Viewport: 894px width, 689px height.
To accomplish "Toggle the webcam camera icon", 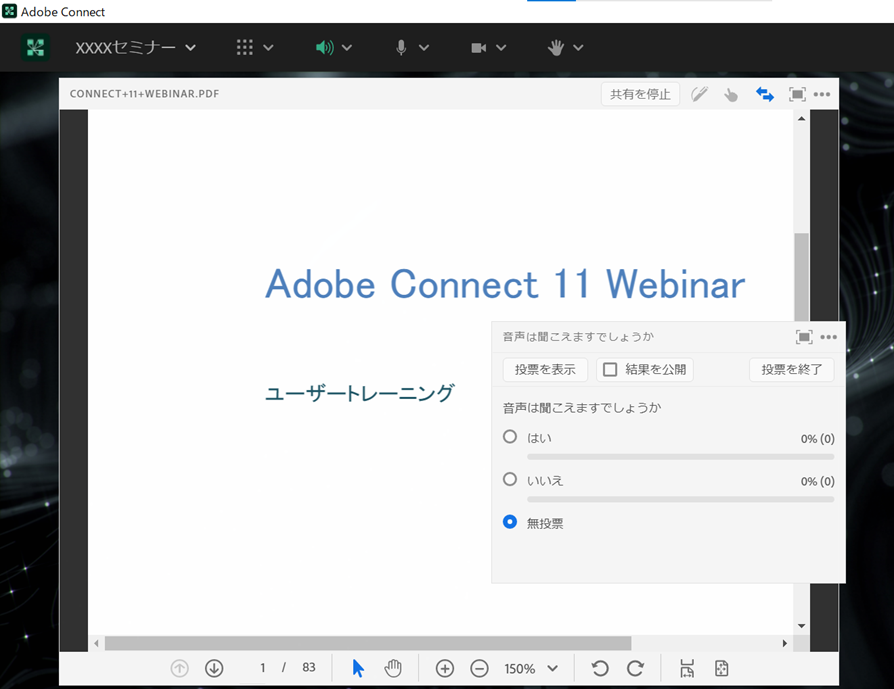I will point(478,48).
